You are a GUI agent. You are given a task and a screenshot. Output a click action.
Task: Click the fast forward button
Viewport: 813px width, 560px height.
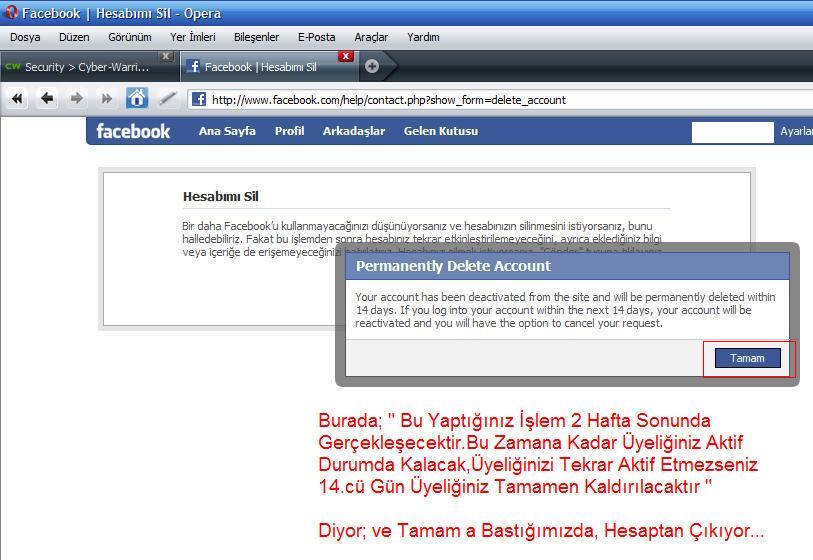[x=106, y=99]
